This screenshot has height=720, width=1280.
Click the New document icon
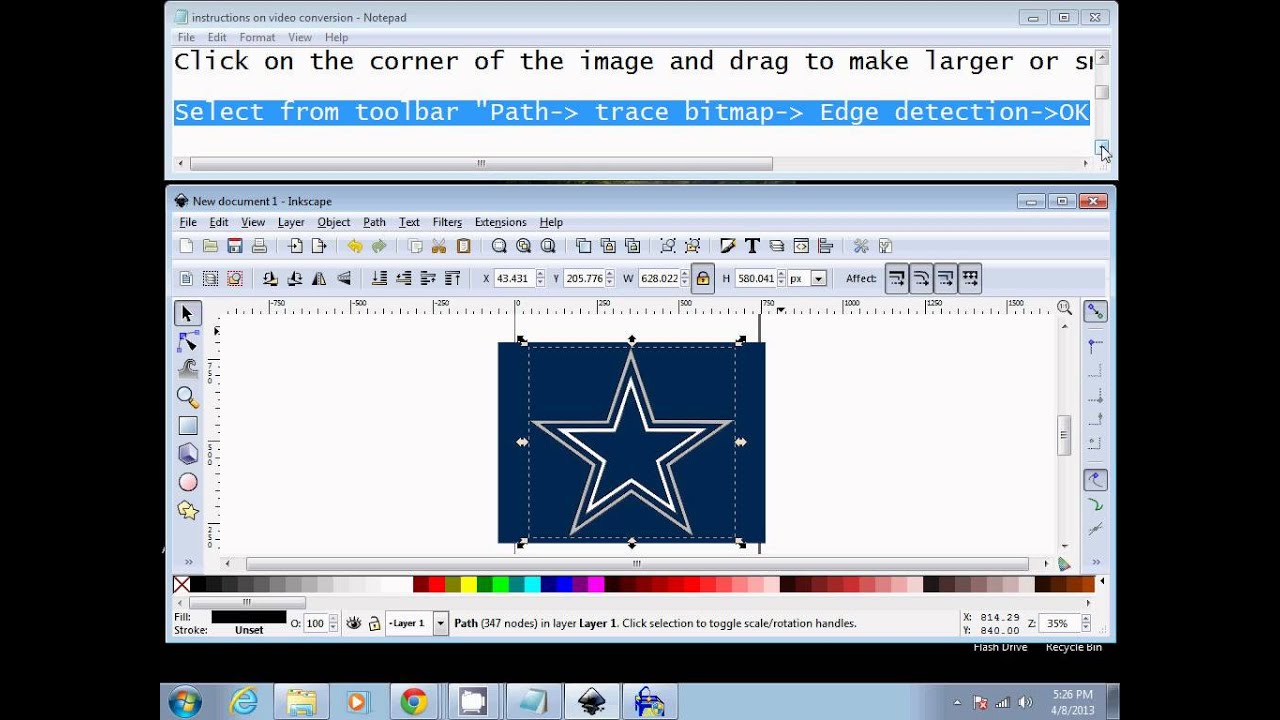[186, 246]
